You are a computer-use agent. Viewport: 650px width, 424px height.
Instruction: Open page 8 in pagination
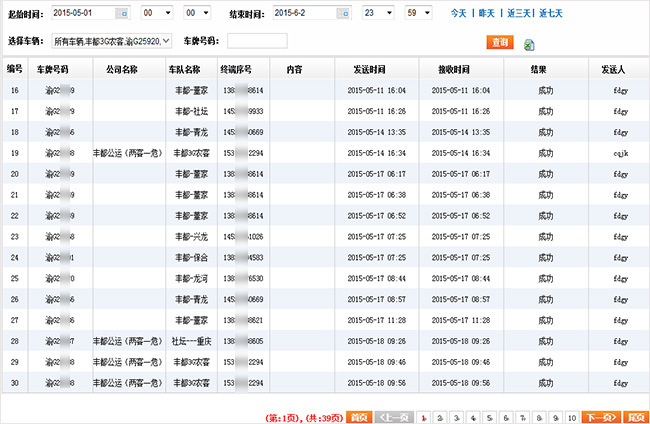pos(539,418)
